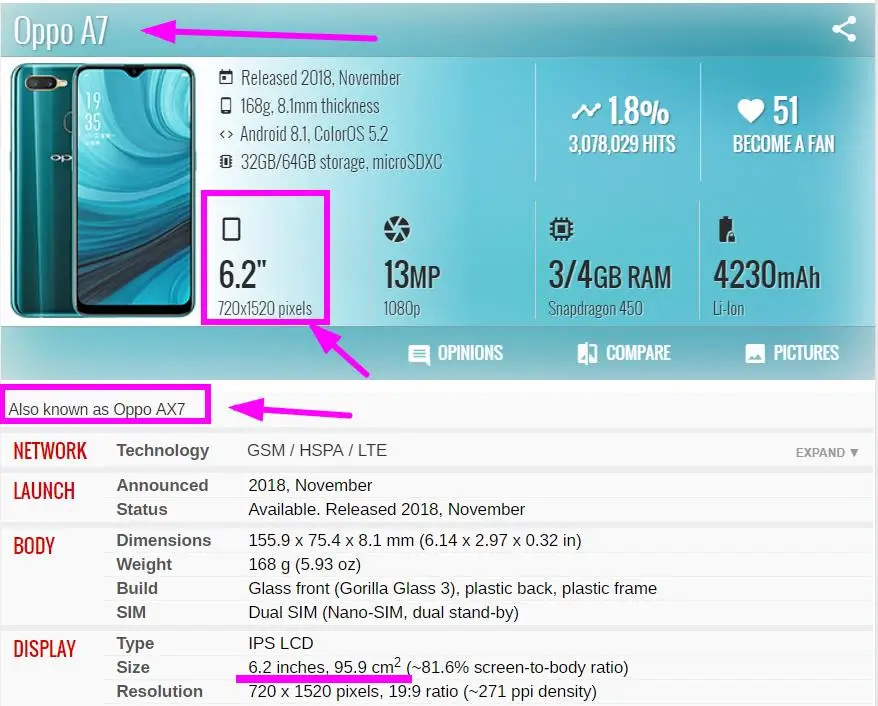Click the Snapdragon 450 text
This screenshot has width=878, height=706.
595,308
